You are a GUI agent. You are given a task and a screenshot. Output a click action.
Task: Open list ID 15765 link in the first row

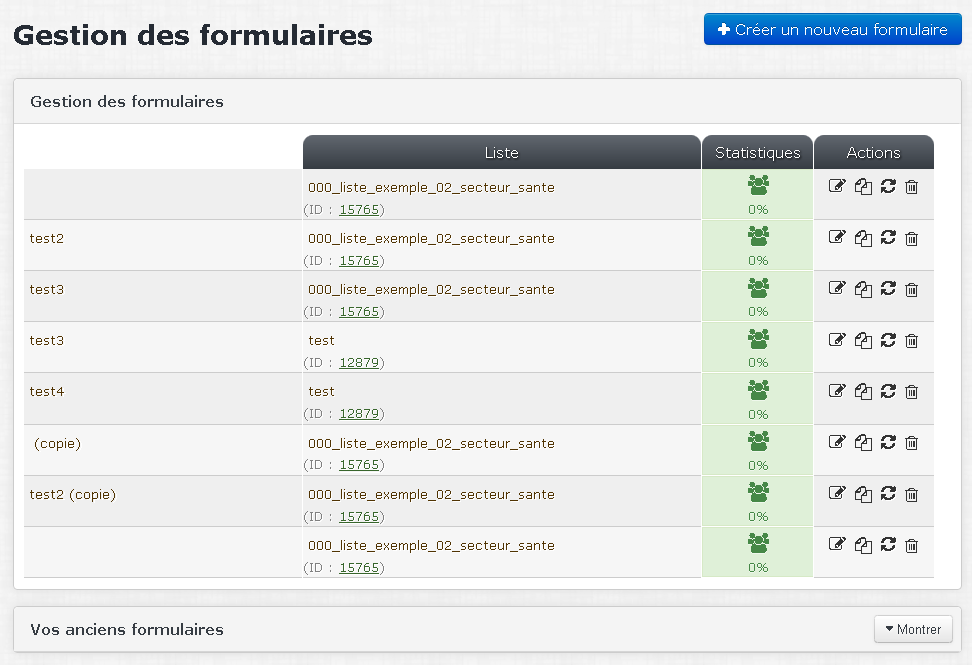point(359,209)
